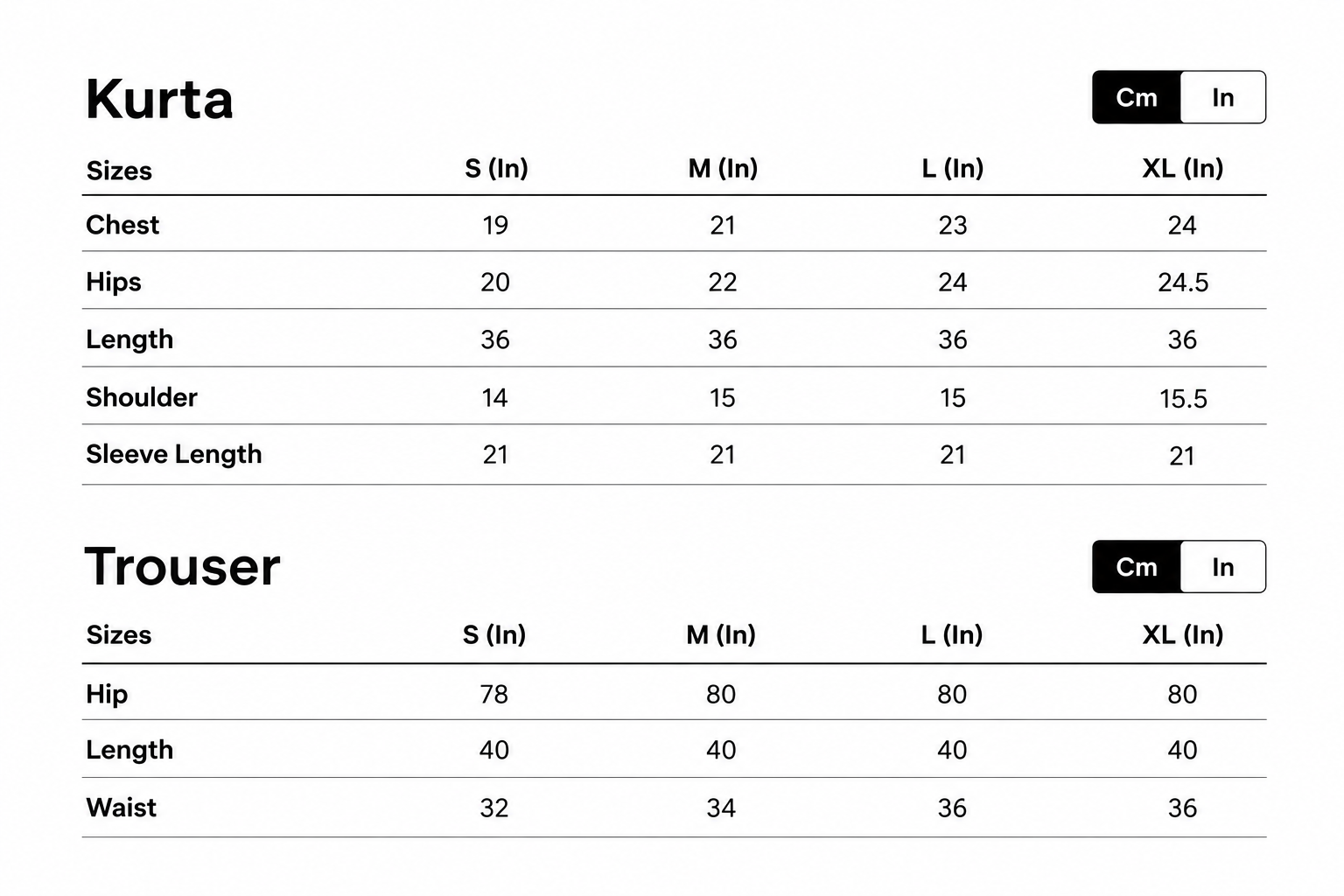Viewport: 1344px width, 896px height.
Task: Click the Trouser Hip row label
Action: pyautogui.click(x=107, y=694)
